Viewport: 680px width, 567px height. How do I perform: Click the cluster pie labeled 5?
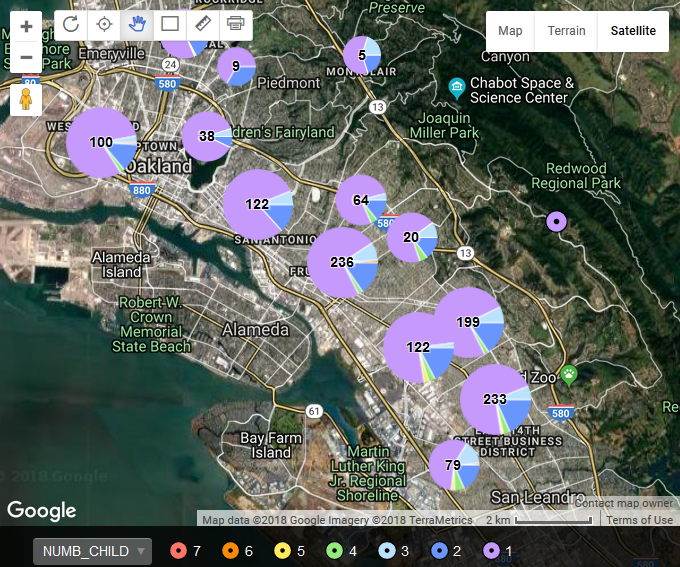[x=362, y=55]
